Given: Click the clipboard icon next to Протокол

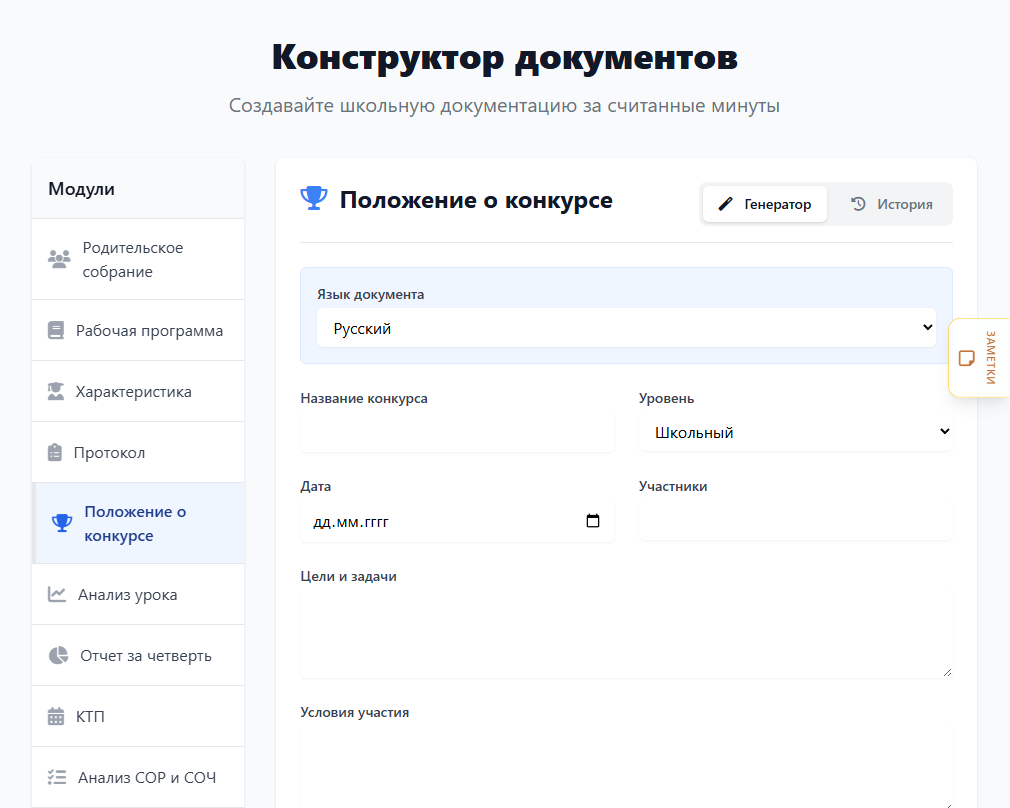Looking at the screenshot, I should click(55, 452).
